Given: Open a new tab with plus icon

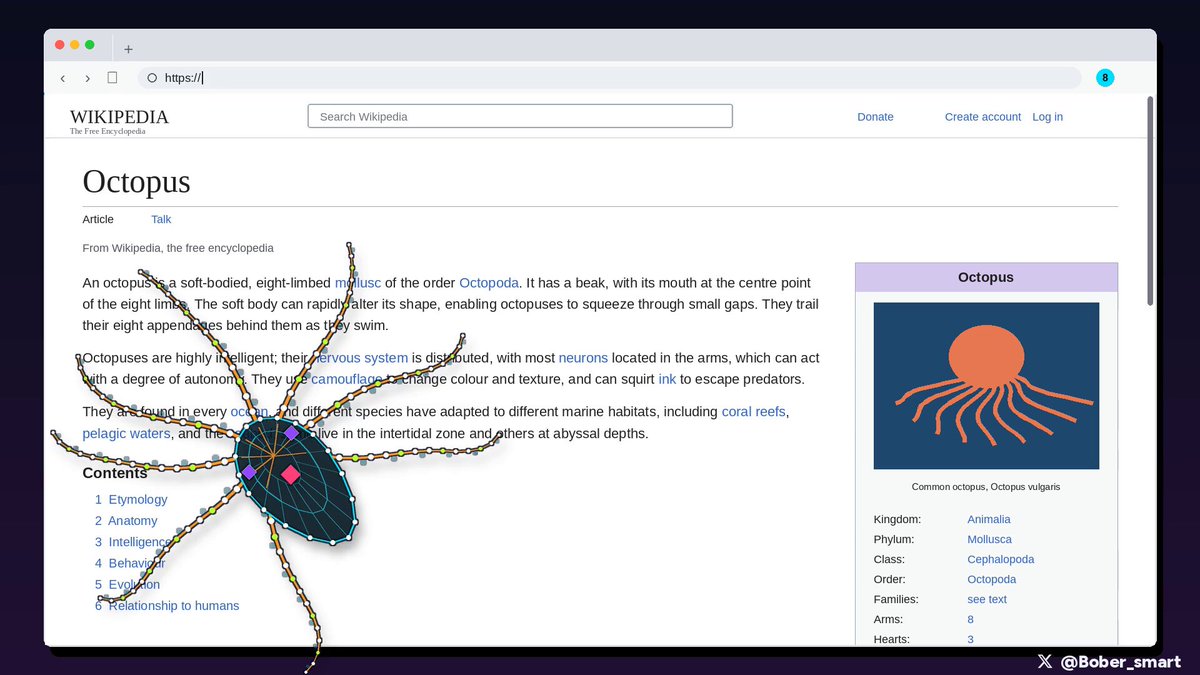Looking at the screenshot, I should coord(128,49).
